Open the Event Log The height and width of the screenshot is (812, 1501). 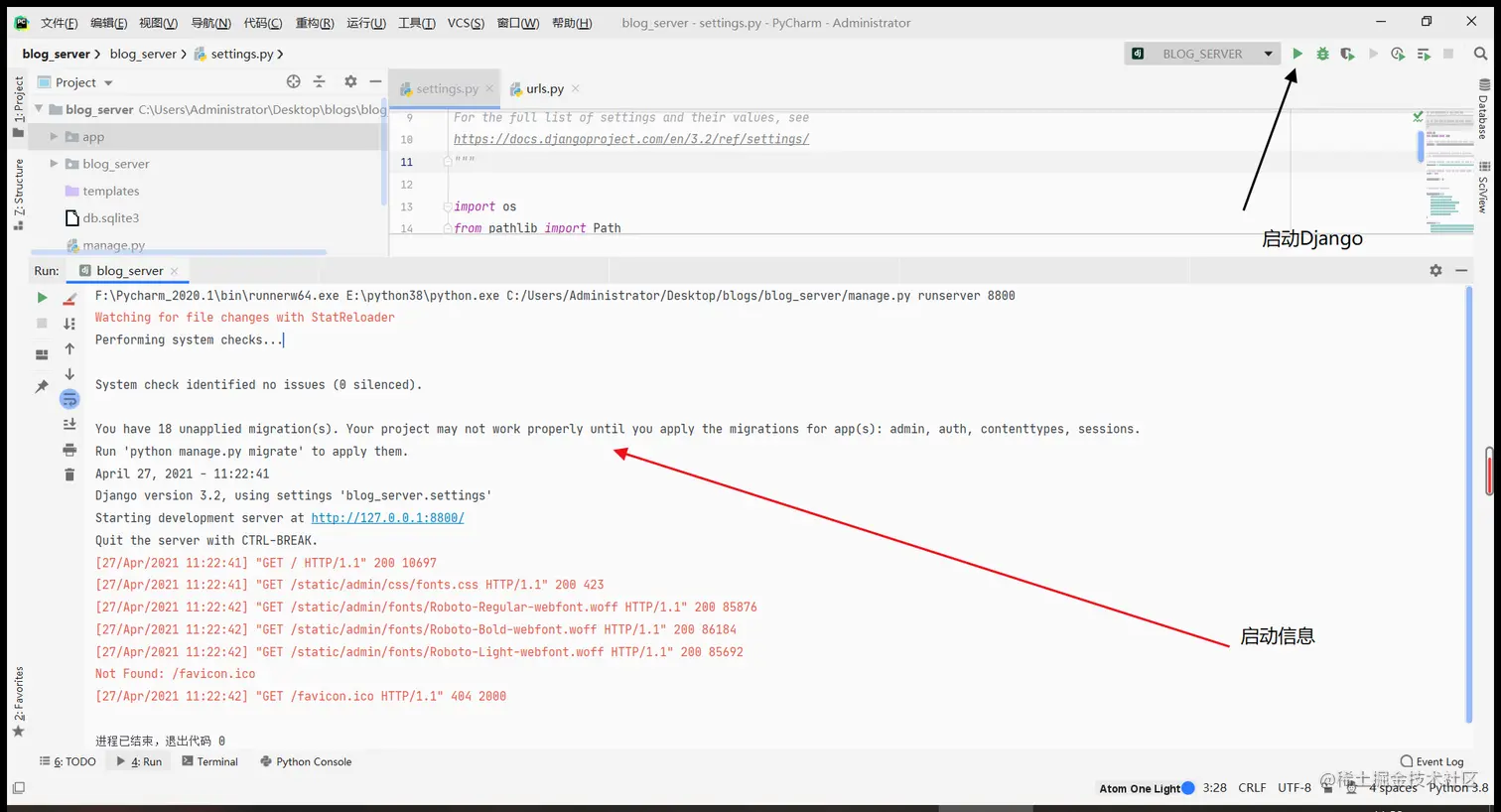tap(1432, 761)
